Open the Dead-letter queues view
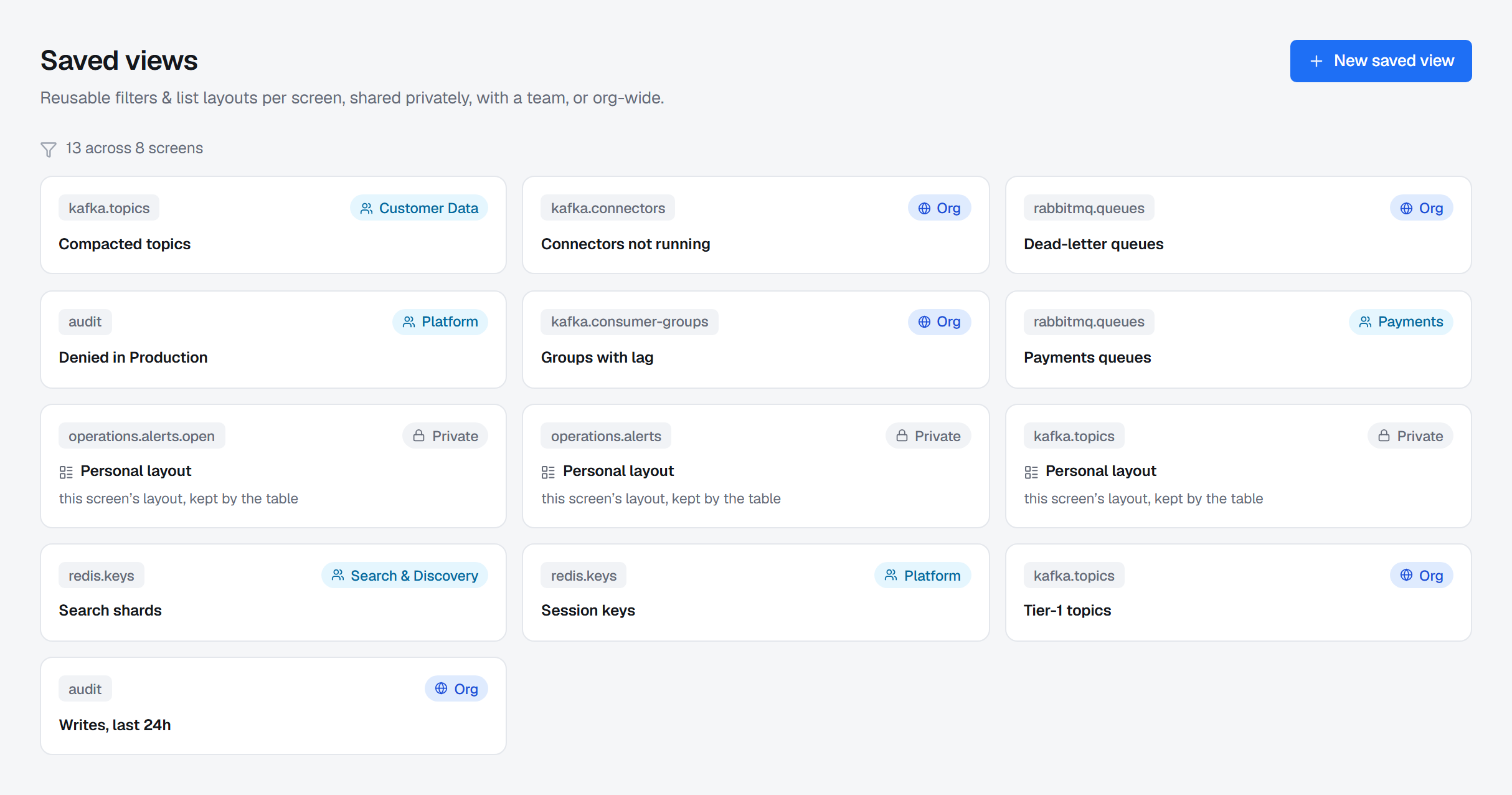 click(1238, 225)
